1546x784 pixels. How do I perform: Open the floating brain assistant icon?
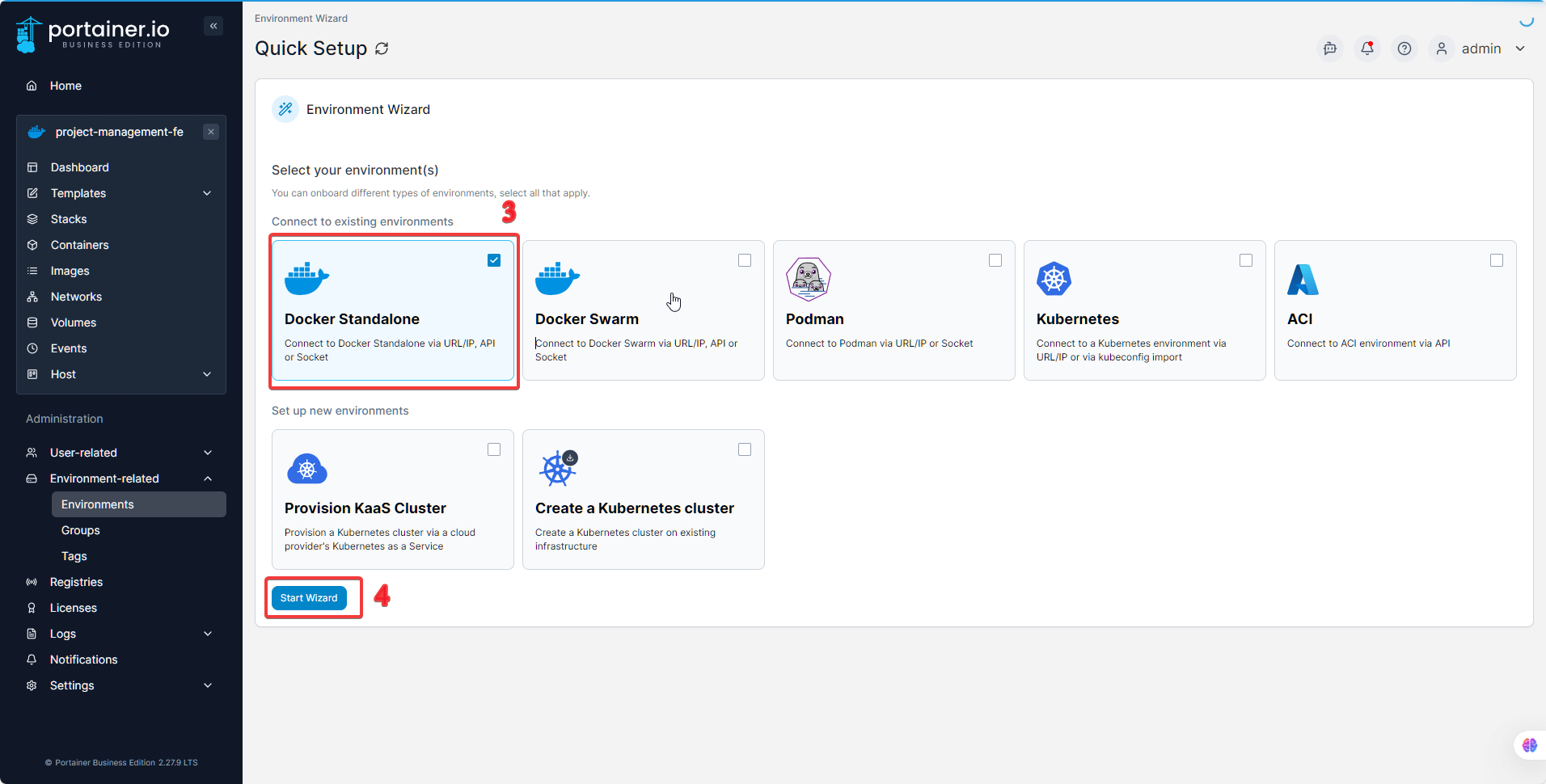[x=1530, y=745]
